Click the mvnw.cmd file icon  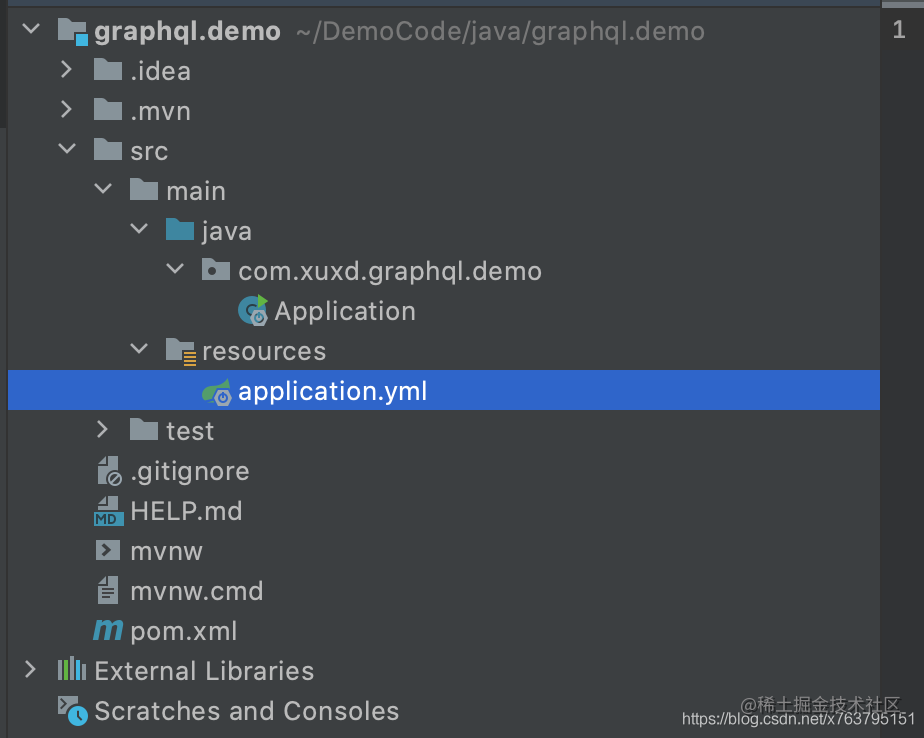[108, 590]
